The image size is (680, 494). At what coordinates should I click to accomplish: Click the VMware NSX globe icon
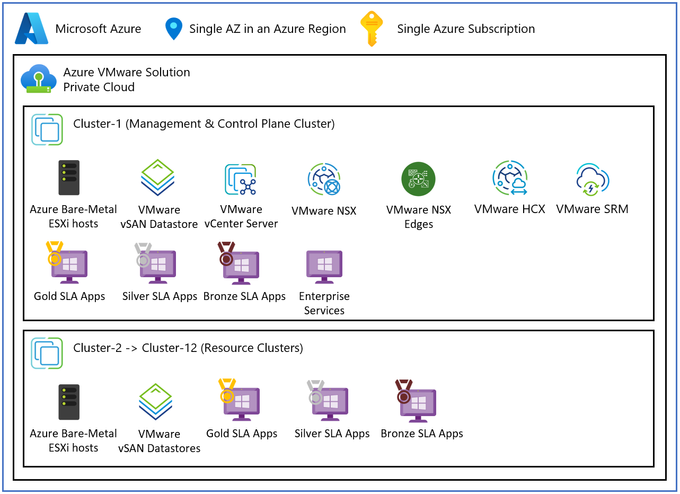tap(324, 179)
